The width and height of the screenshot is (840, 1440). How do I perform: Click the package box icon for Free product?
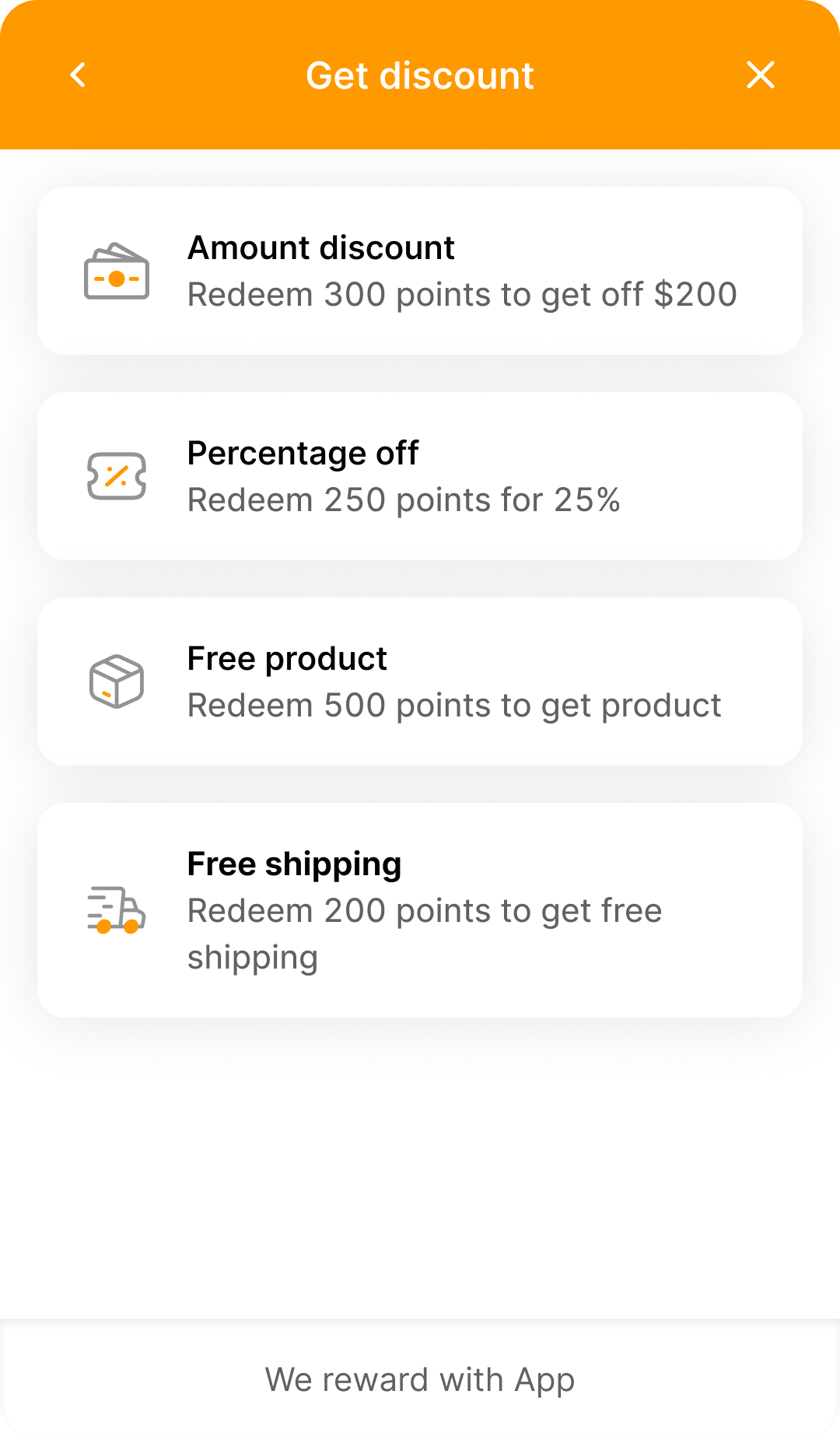tap(117, 681)
